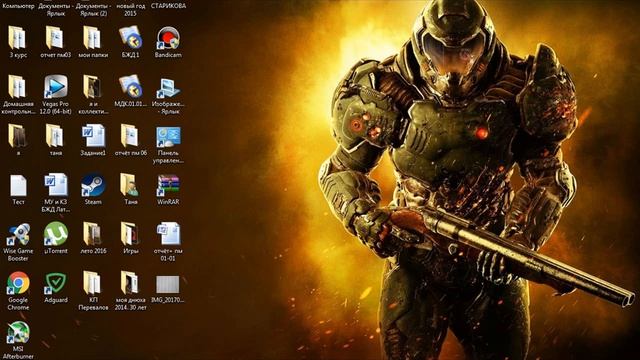Open the Таня folder showing a person photo
This screenshot has height=360, width=640.
(131, 185)
